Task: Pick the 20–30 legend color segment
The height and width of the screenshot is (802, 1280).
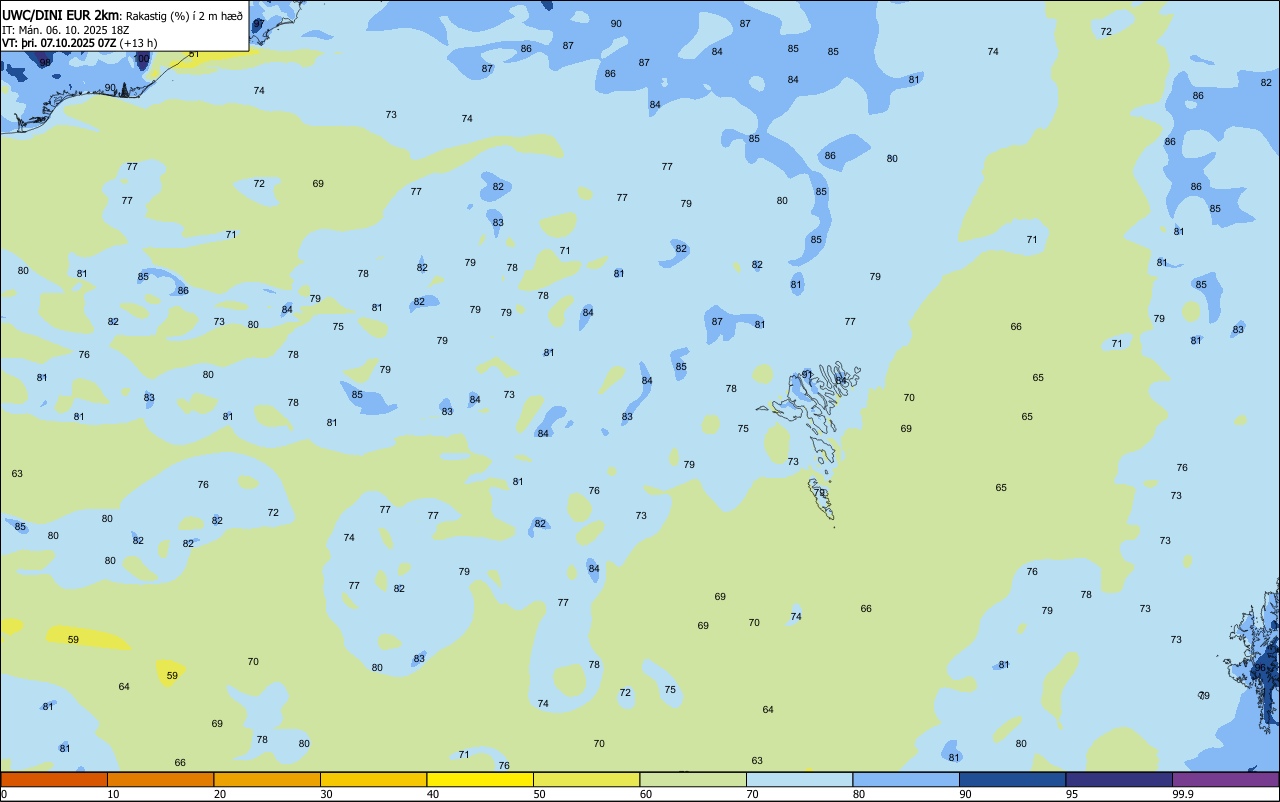Action: (x=267, y=779)
